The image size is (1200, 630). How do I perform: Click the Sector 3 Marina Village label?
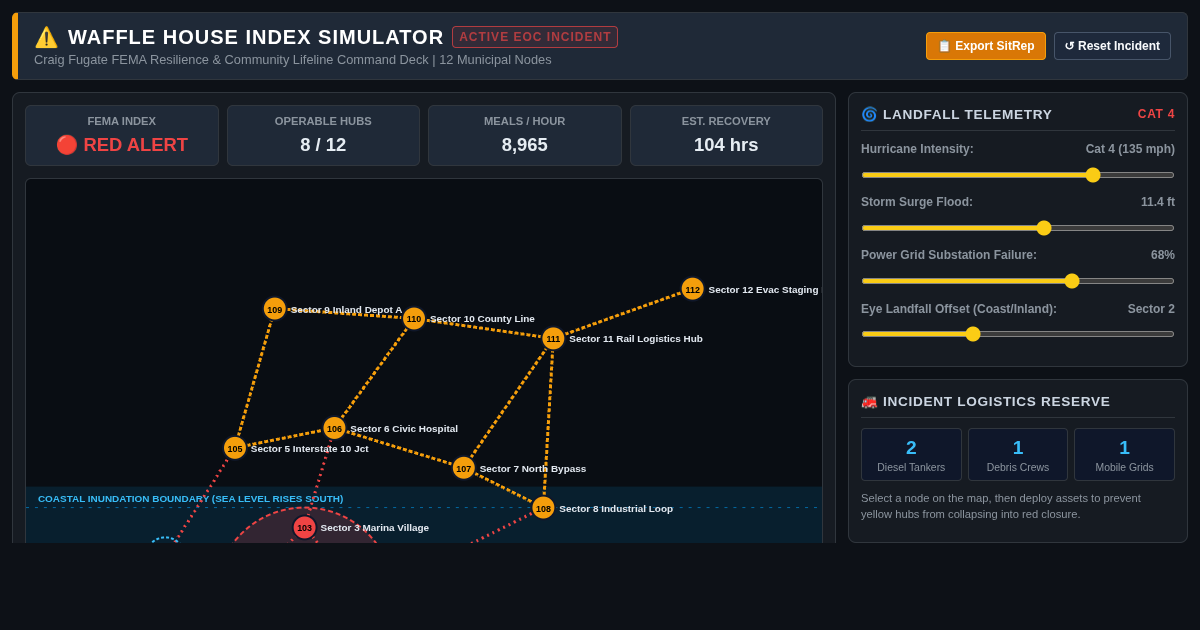(375, 528)
